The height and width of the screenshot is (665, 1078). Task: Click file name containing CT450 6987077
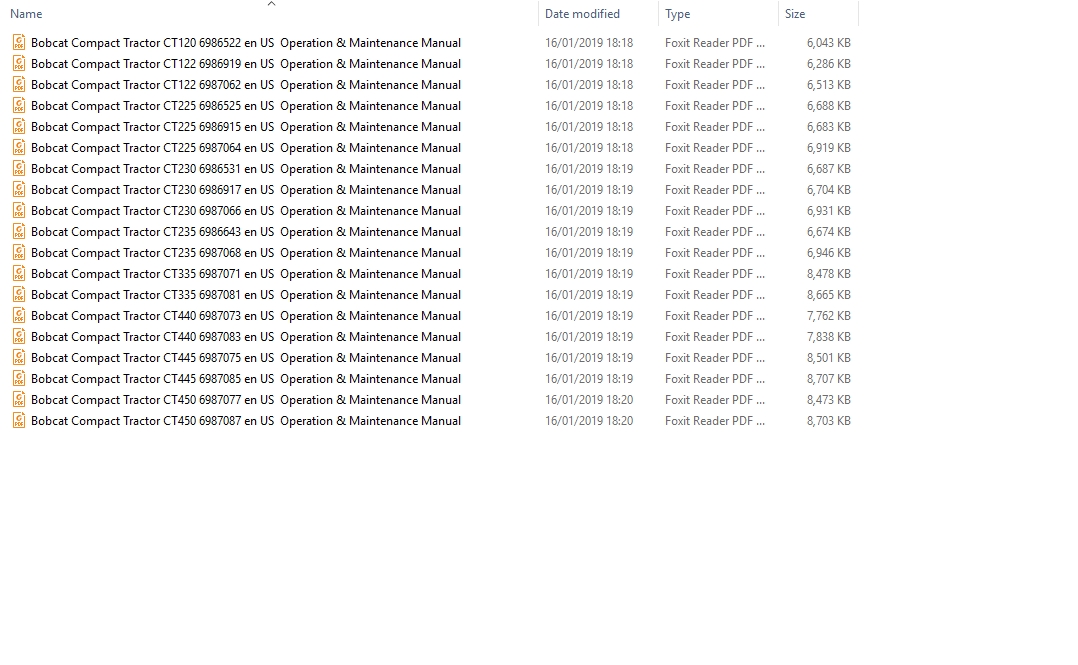[x=246, y=400]
